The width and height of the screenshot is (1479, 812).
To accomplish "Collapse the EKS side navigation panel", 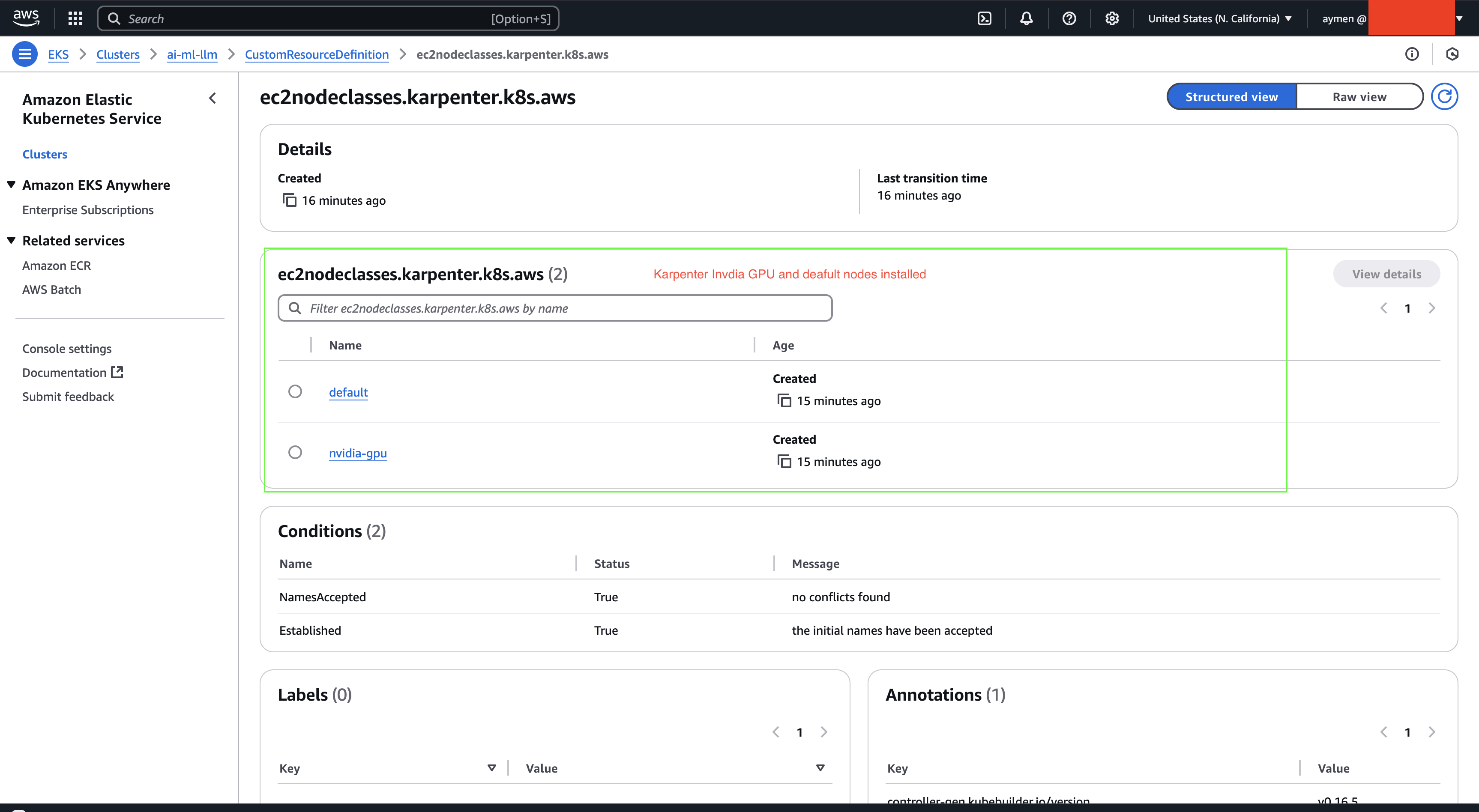I will point(213,98).
